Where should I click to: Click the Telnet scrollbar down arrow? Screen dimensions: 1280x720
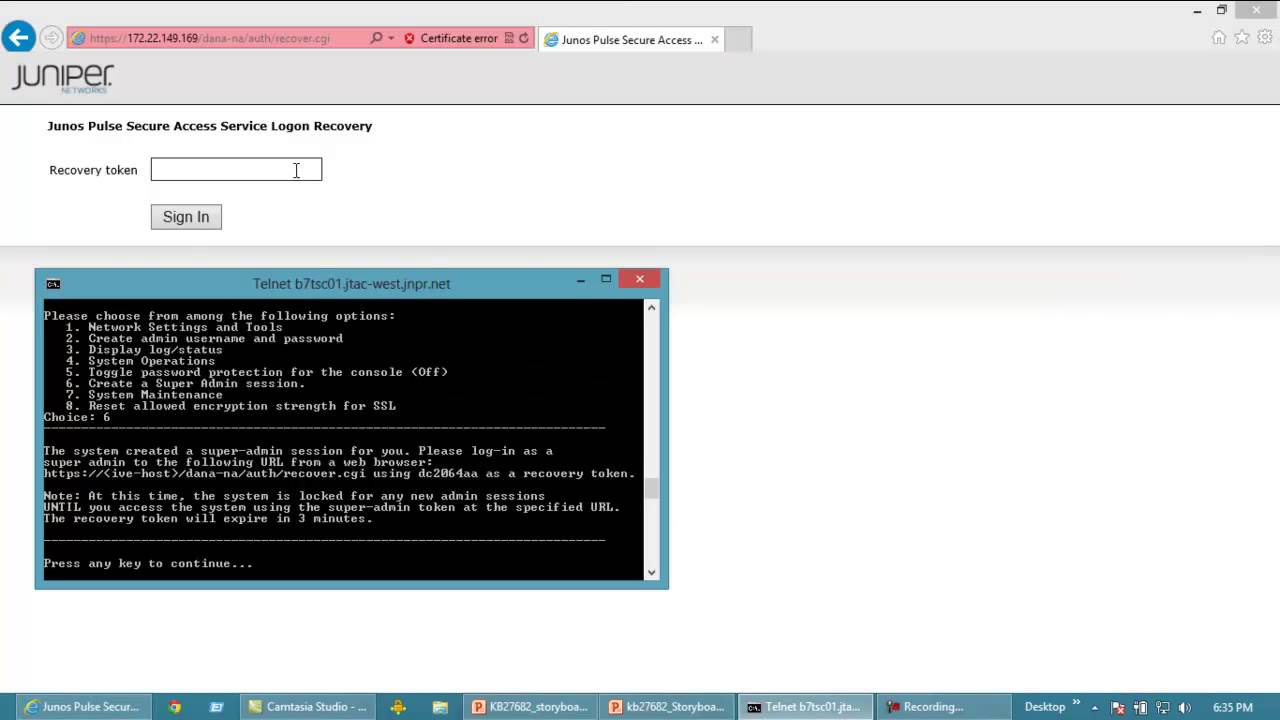pos(652,572)
